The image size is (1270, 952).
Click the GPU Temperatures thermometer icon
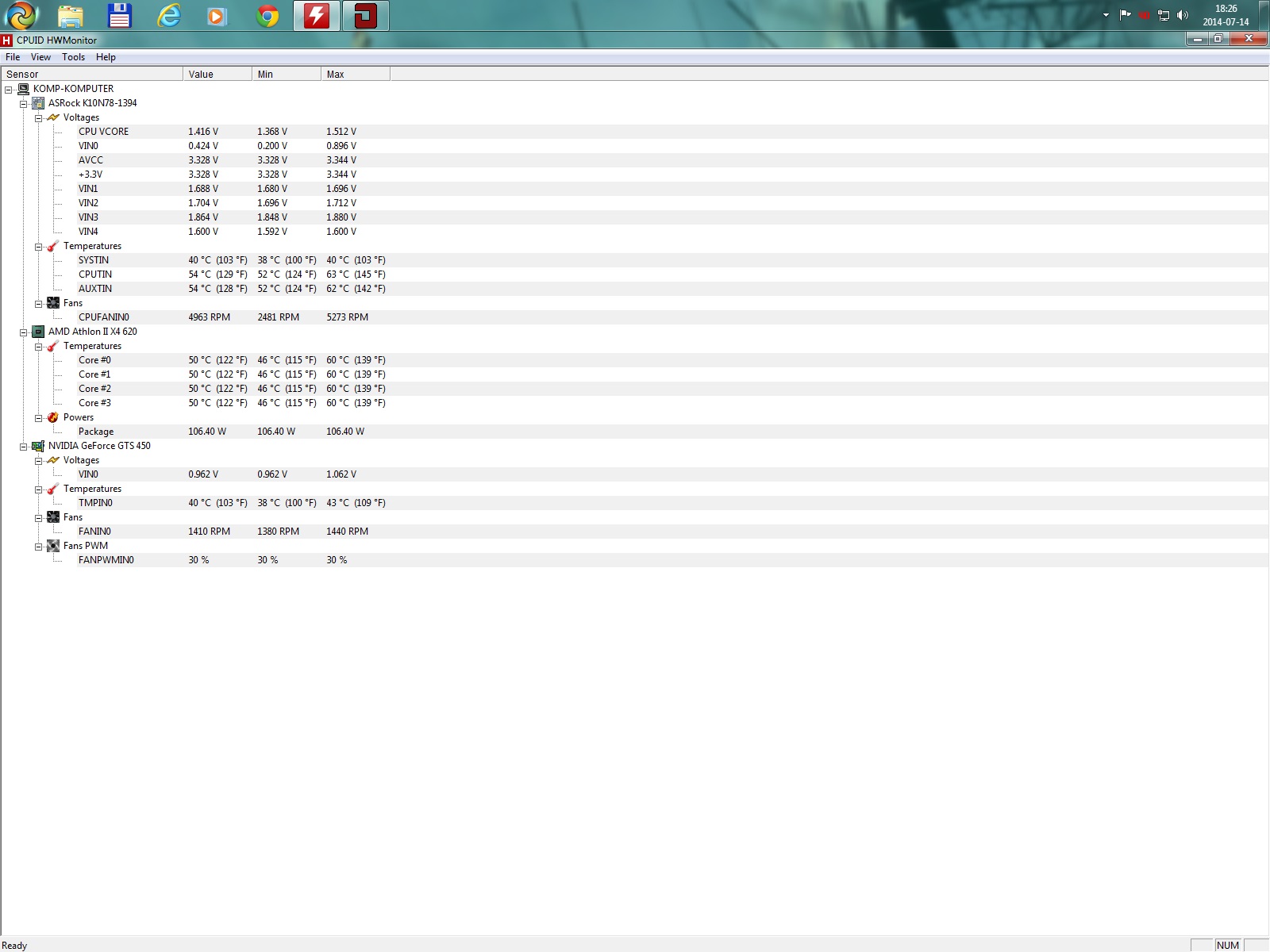53,489
